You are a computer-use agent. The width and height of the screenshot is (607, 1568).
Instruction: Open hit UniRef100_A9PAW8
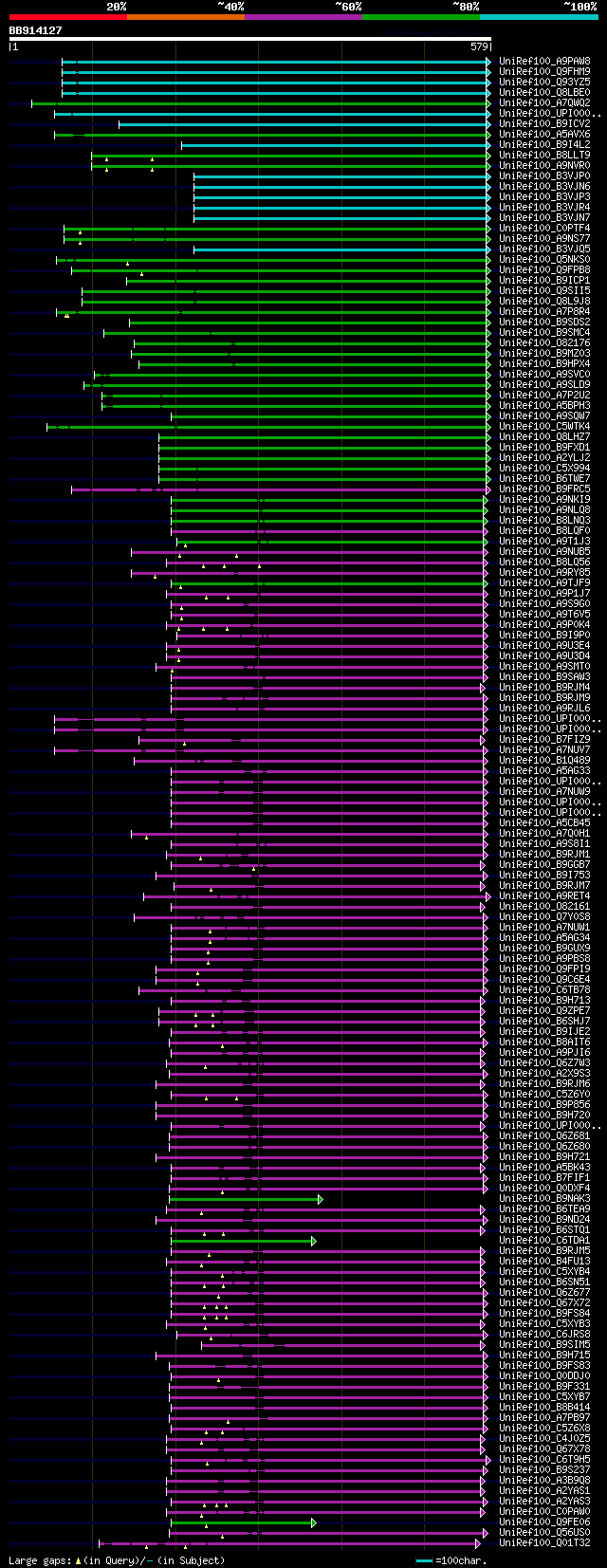[544, 61]
